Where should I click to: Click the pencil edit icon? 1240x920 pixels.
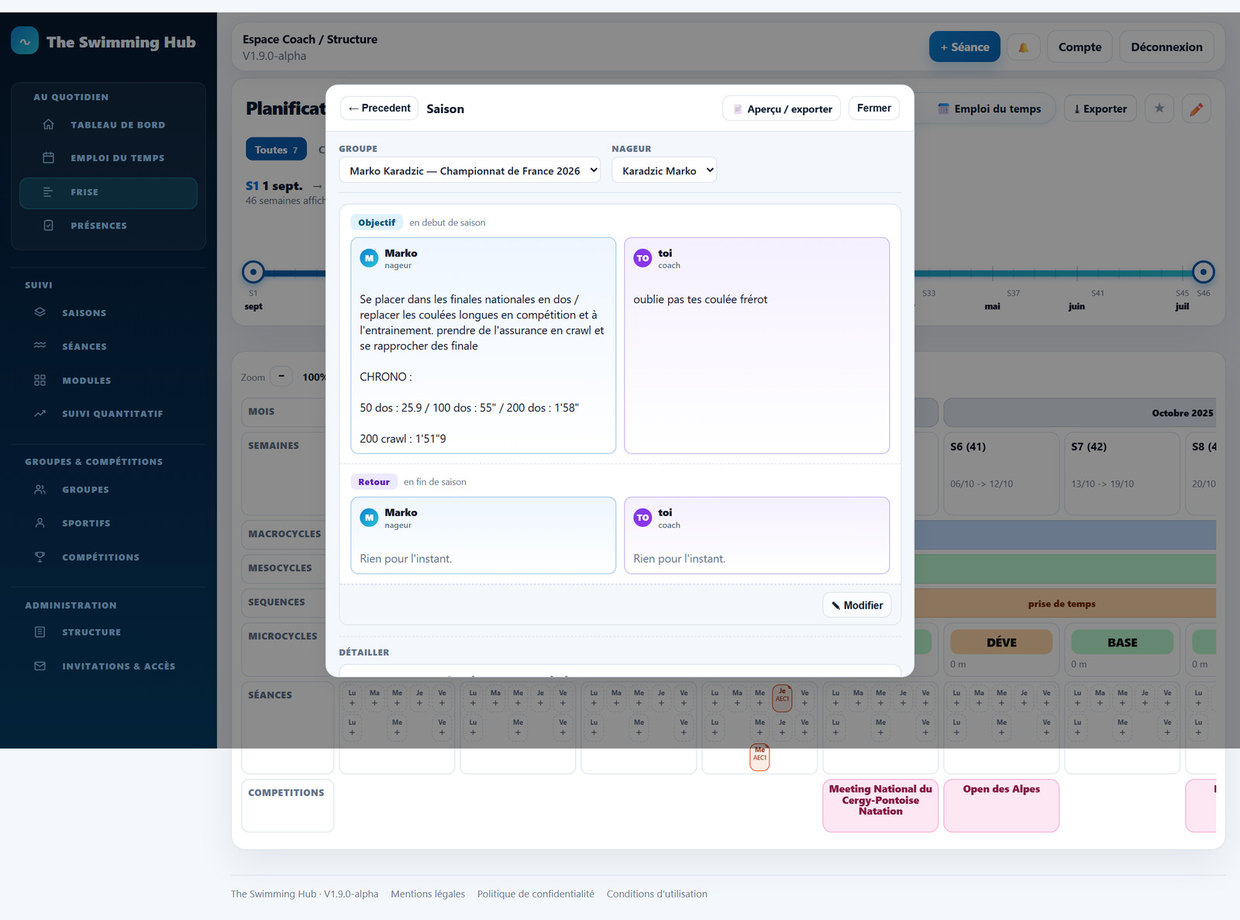(1196, 108)
